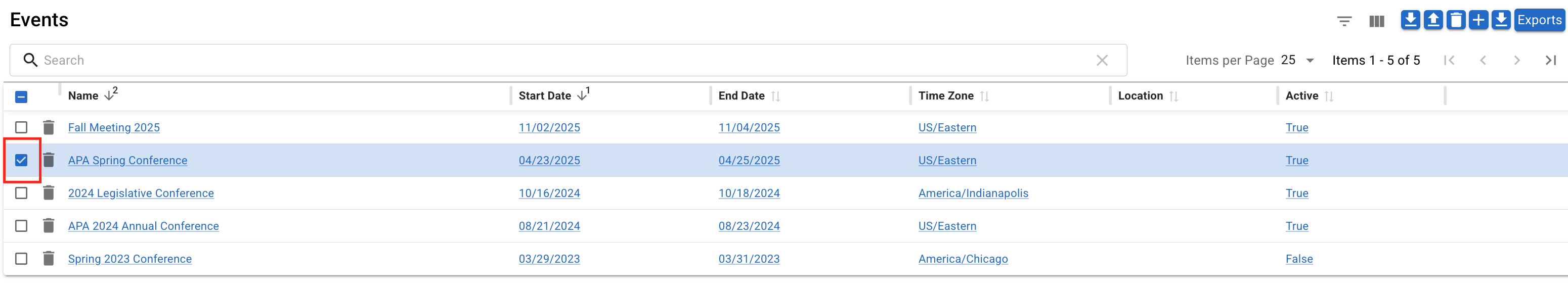
Task: Click trash icon for Spring 2023 Conference
Action: 49,259
